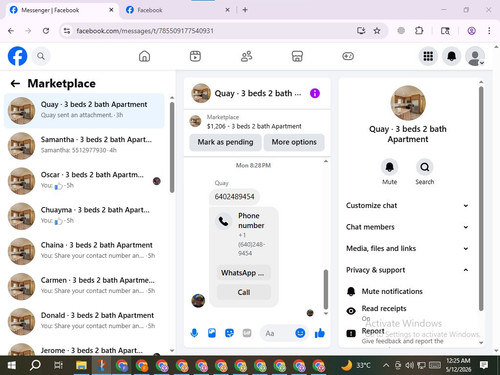Open Donald apartment conversation
The image size is (500, 375).
tap(84, 321)
